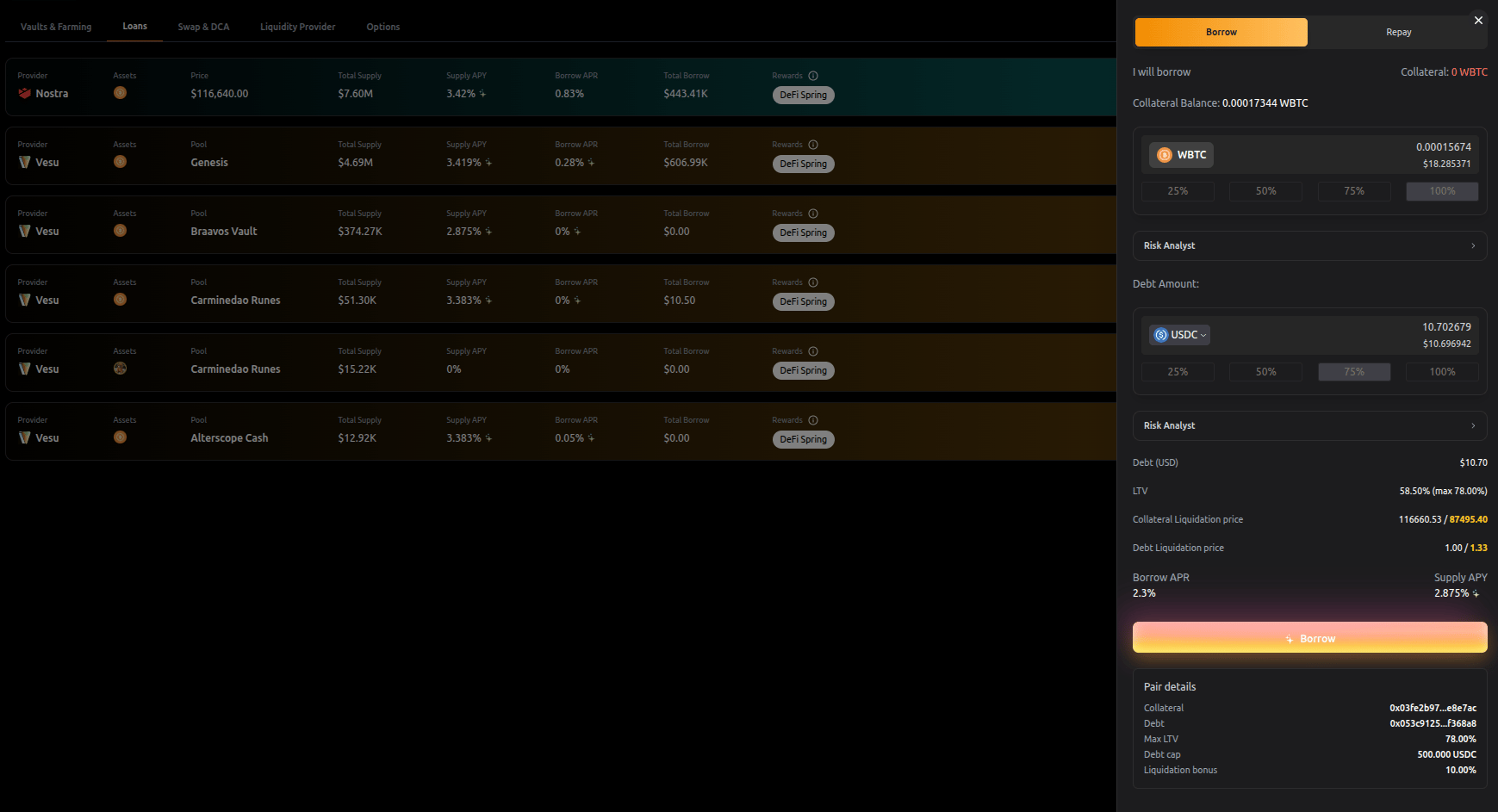
Task: Click sparkle icon next to Nostra 3.42% Supply APY
Action: pyautogui.click(x=482, y=94)
